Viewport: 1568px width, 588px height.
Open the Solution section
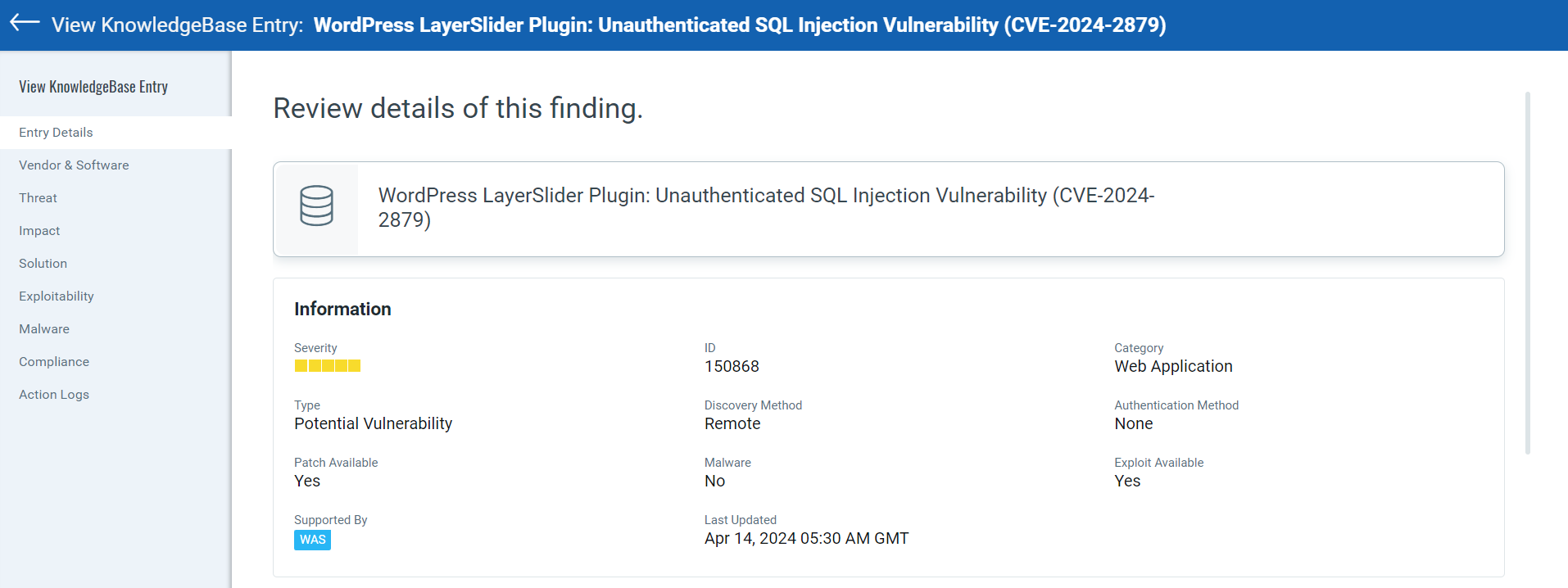tap(43, 263)
